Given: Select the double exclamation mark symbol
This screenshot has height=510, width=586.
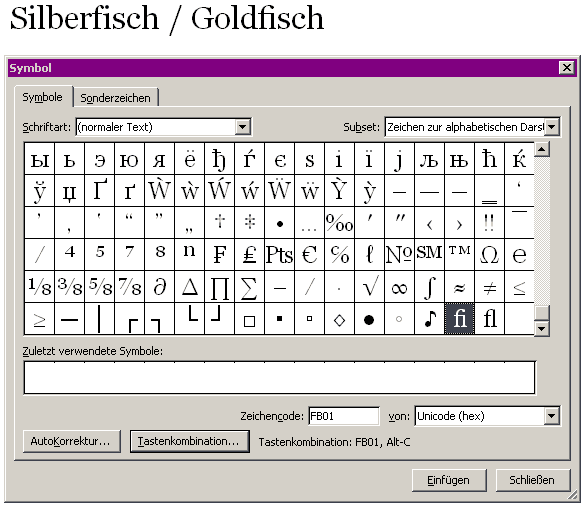Looking at the screenshot, I should [490, 223].
